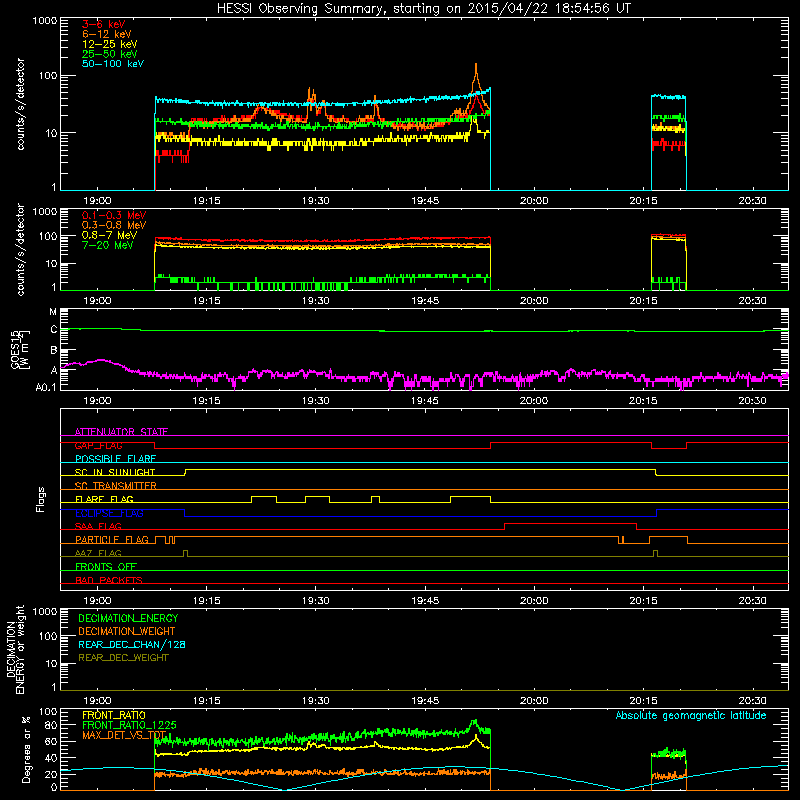Pick the SC_TRANSMITTER flag label
The width and height of the screenshot is (800, 800).
pos(116,486)
